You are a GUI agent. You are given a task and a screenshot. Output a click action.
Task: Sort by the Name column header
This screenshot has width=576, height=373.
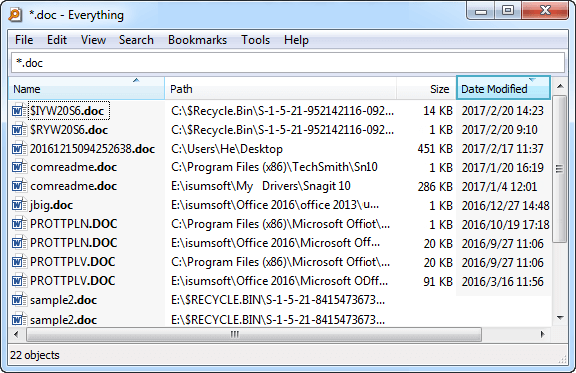(86, 89)
